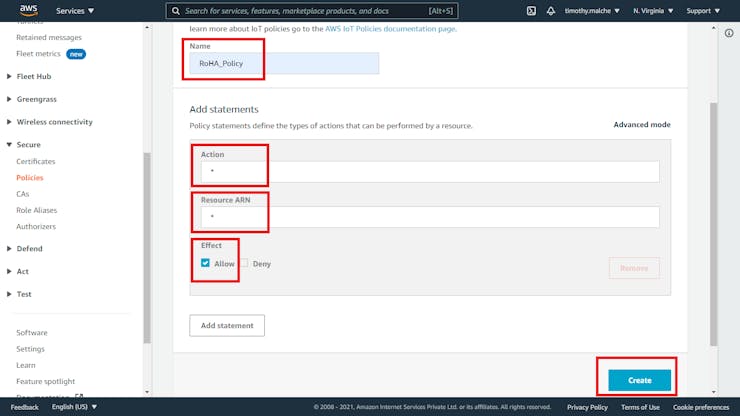Open the N. Virginia region selector
This screenshot has height=416, width=740.
(653, 11)
